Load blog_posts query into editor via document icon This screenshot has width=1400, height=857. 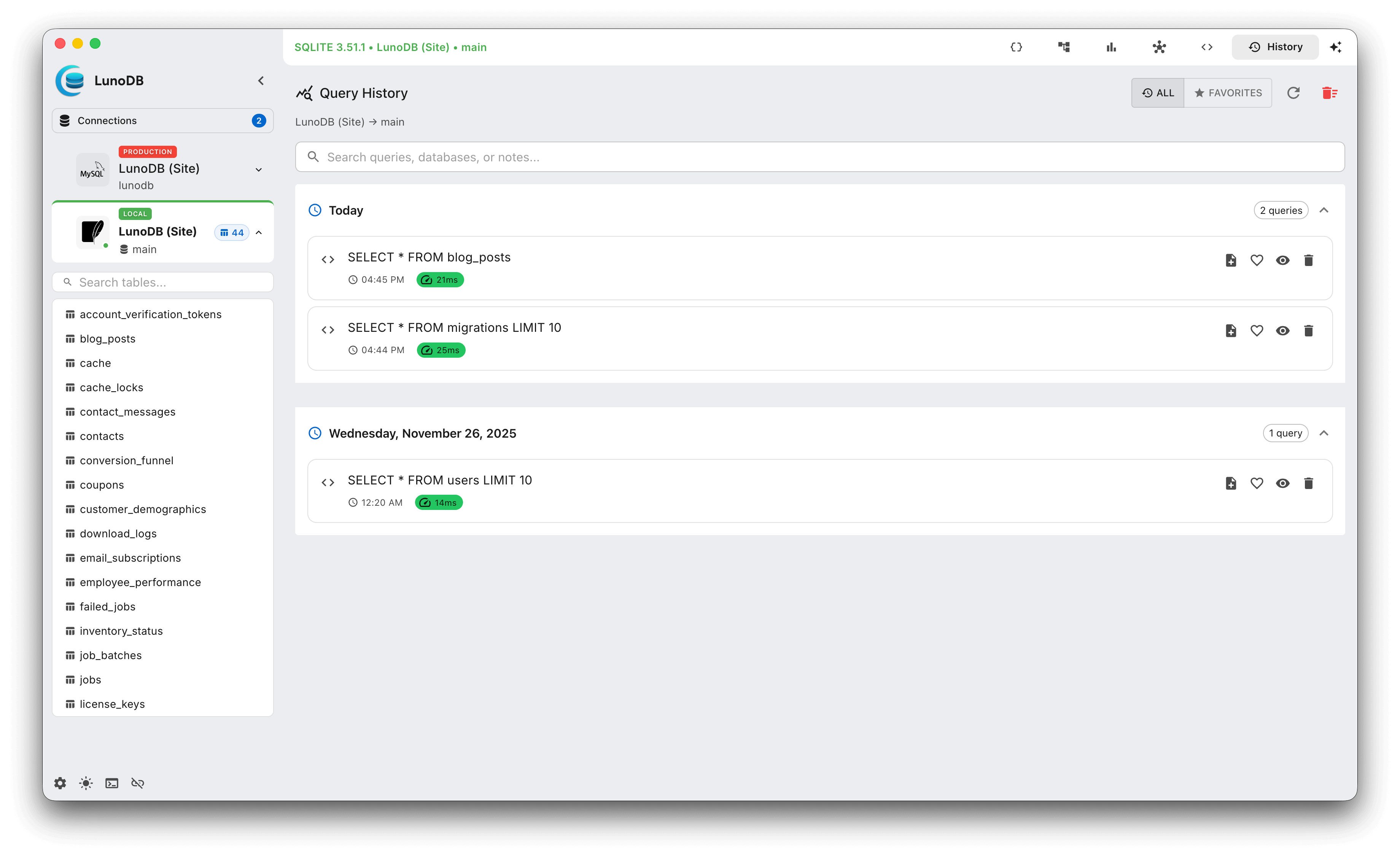[1231, 260]
